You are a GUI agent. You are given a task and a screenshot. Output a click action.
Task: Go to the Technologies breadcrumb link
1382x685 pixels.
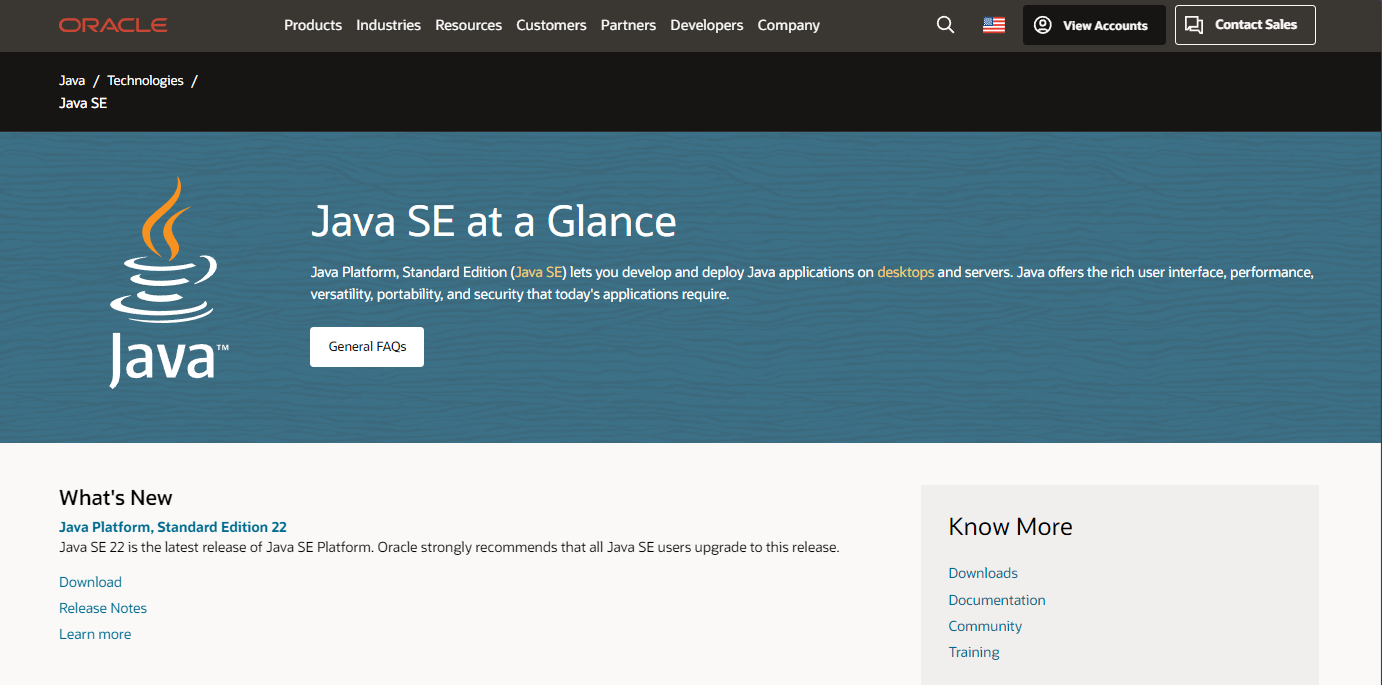pos(145,80)
